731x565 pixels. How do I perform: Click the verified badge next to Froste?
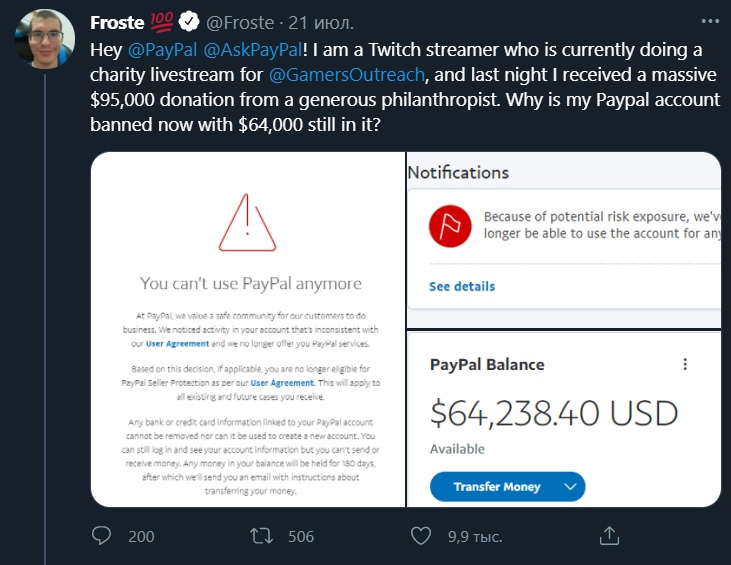coord(189,22)
